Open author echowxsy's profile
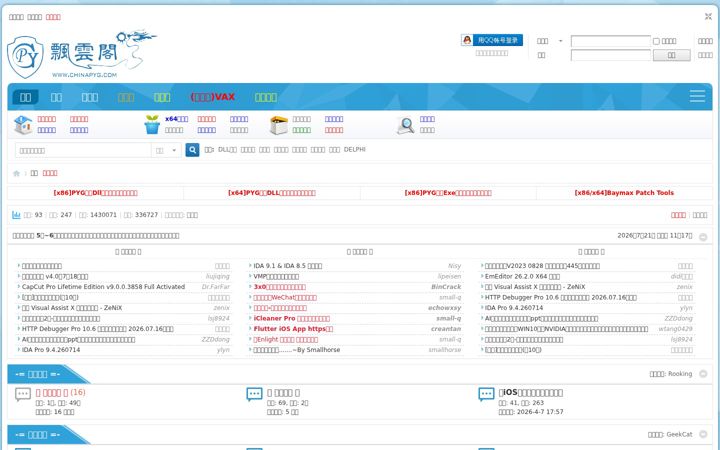Image resolution: width=720 pixels, height=450 pixels. pos(444,308)
